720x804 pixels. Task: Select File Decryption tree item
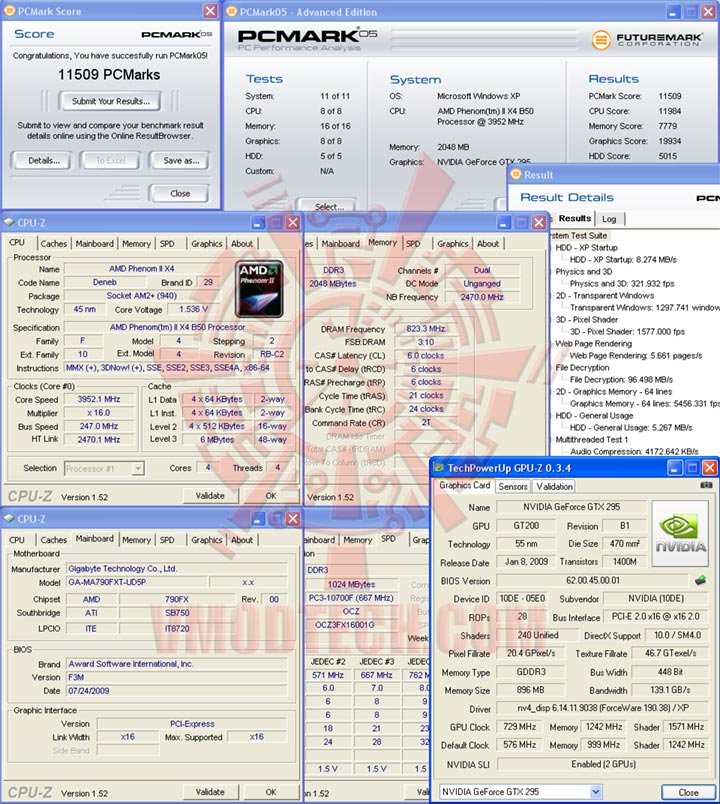(583, 368)
